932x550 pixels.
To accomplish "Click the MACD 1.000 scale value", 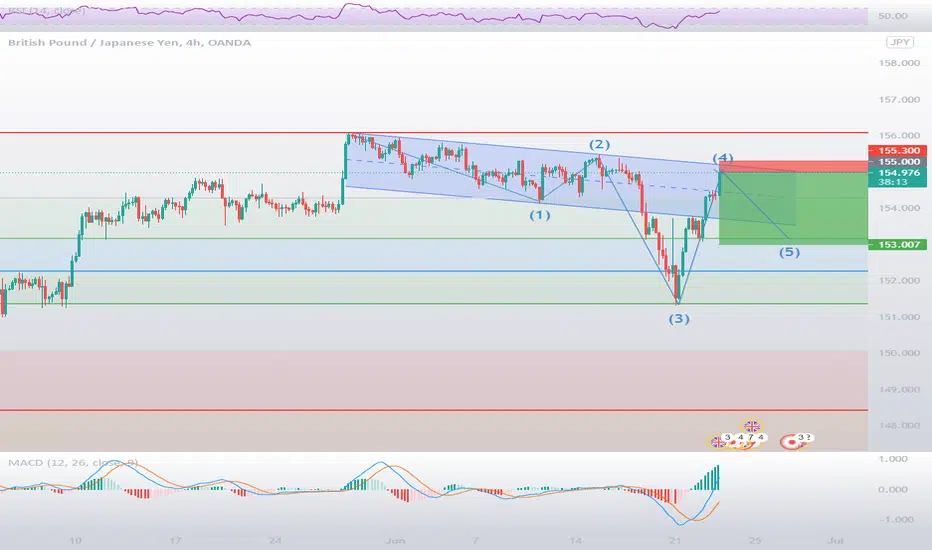I will (893, 459).
